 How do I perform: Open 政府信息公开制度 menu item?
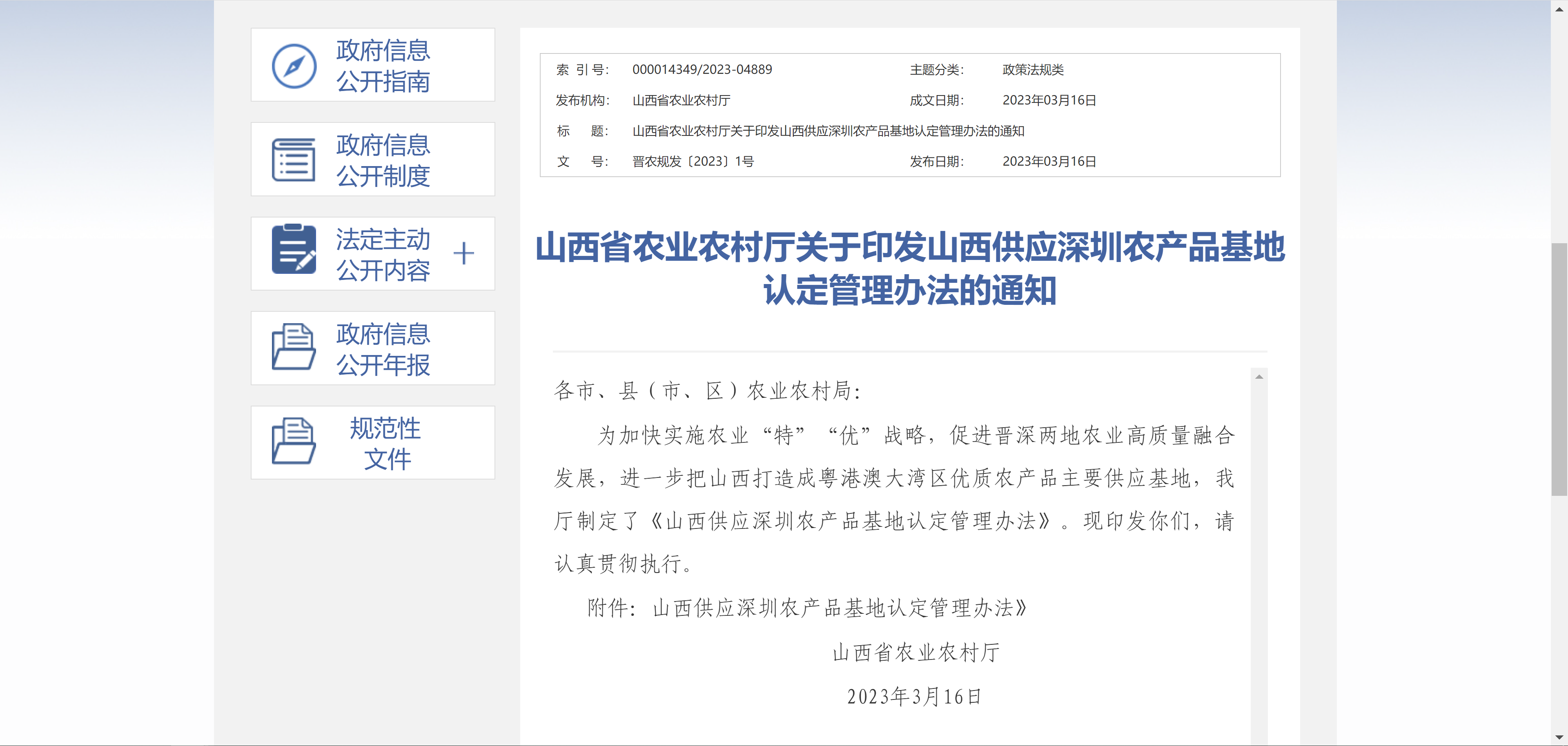[x=383, y=160]
